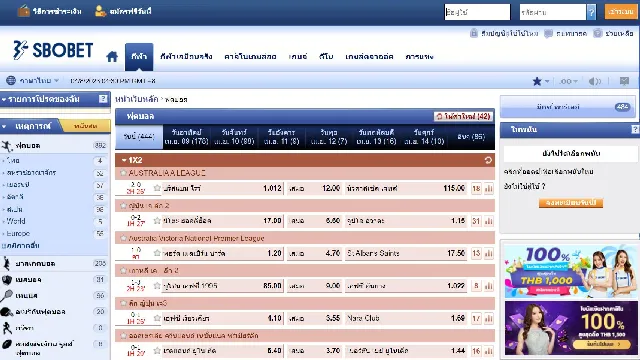Click the wallet payment methods icon
This screenshot has width=640, height=360.
pyautogui.click(x=24, y=11)
